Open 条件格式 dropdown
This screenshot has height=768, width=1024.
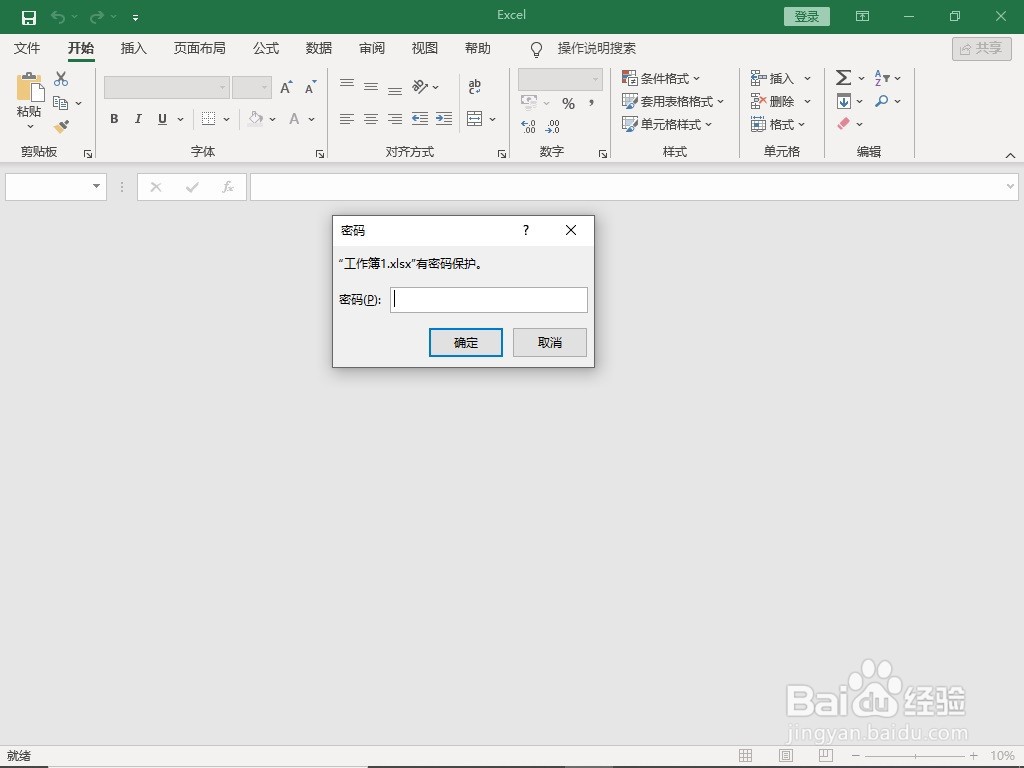coord(660,78)
